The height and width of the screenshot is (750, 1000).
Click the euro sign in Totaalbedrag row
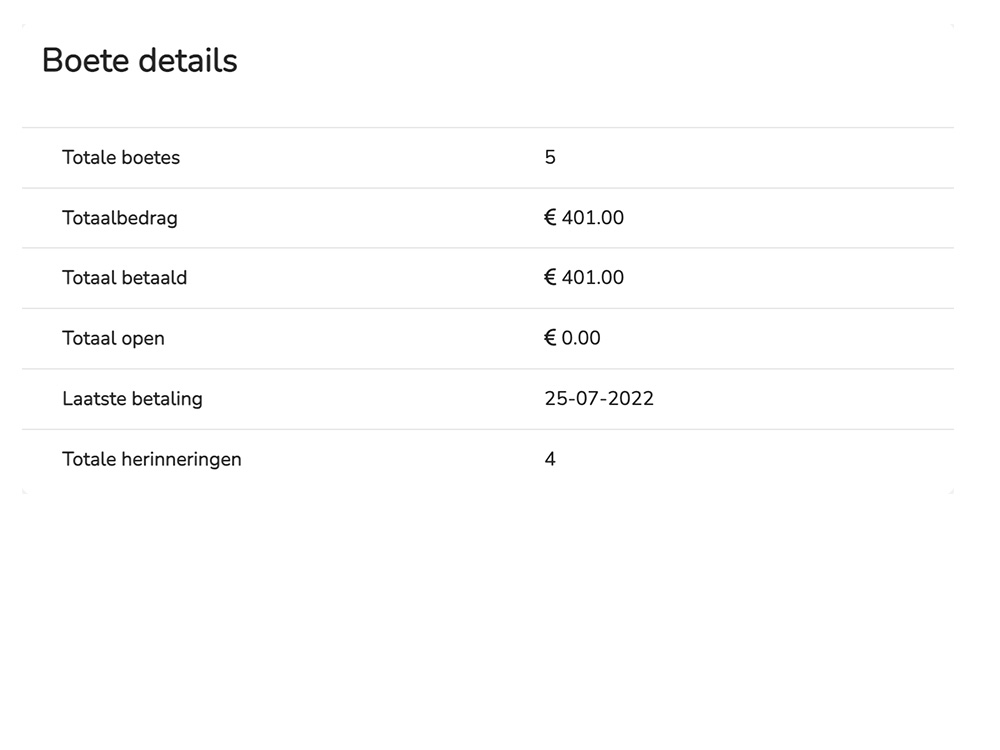click(x=550, y=217)
